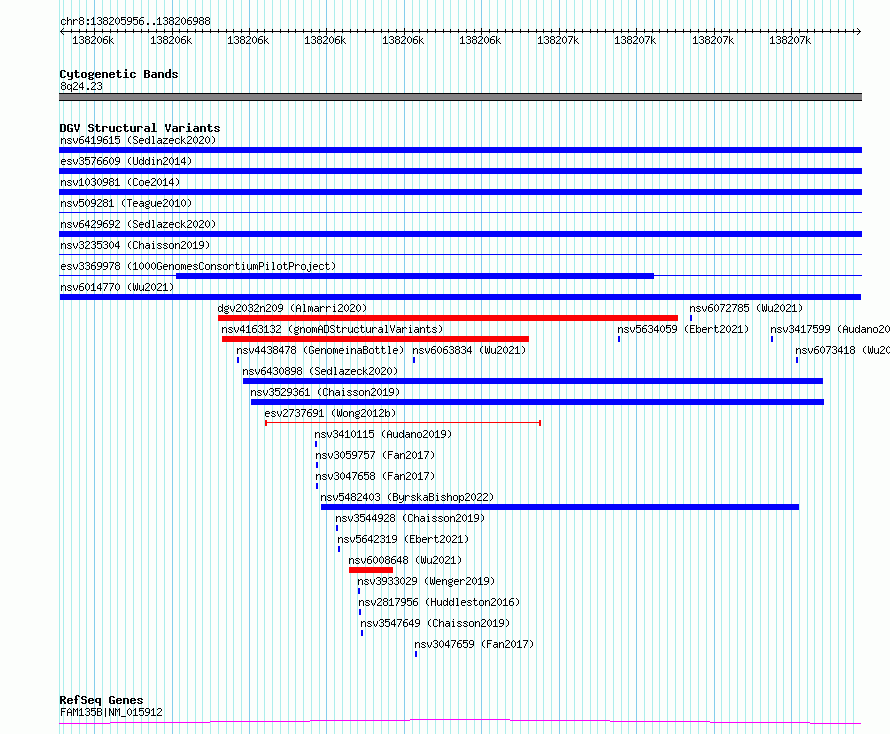The height and width of the screenshot is (734, 890).
Task: Click the nsv6430898 (Sedlazeck2020) label
Action: (320, 371)
